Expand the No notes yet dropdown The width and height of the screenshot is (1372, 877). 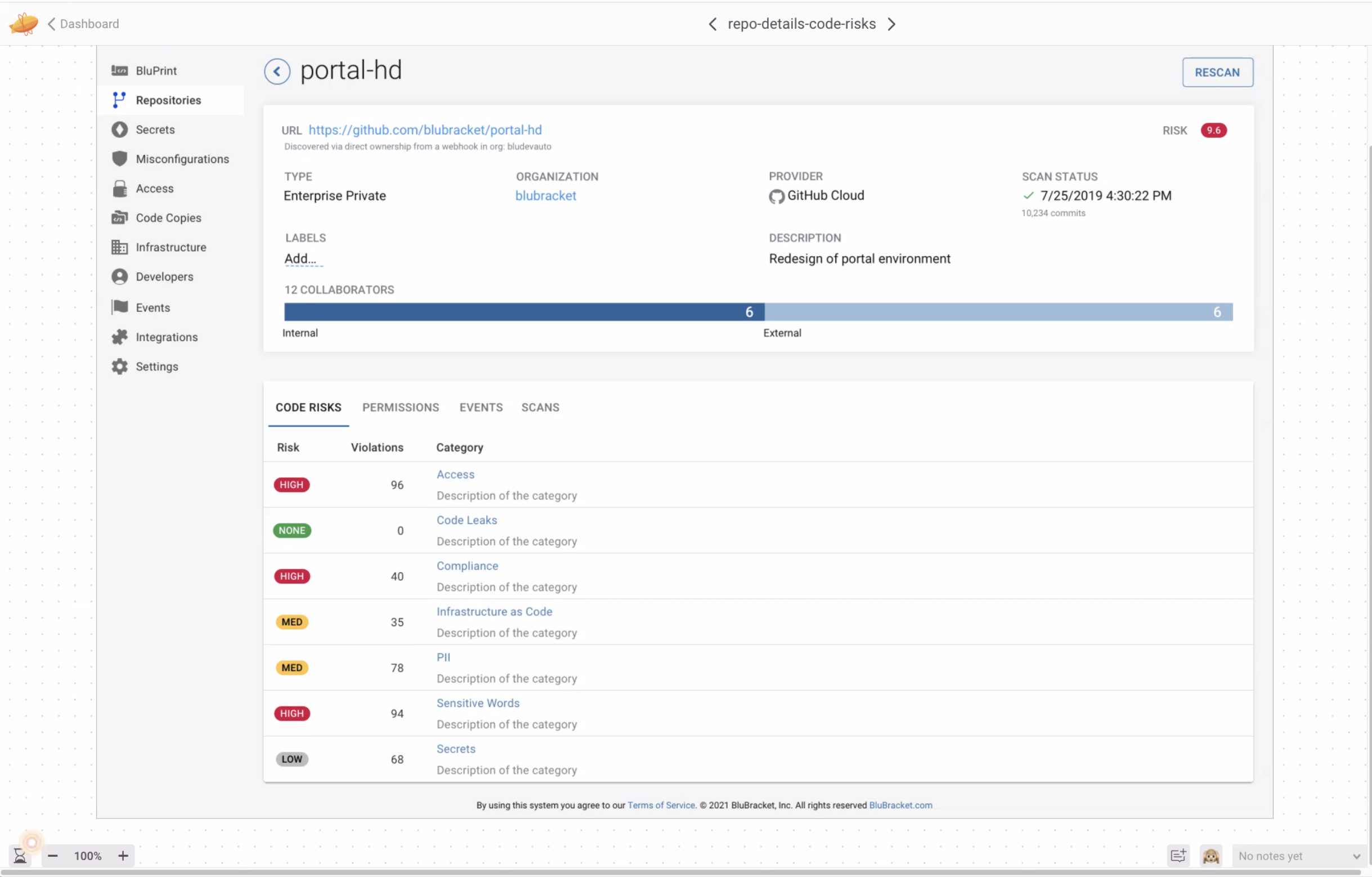pos(1356,856)
